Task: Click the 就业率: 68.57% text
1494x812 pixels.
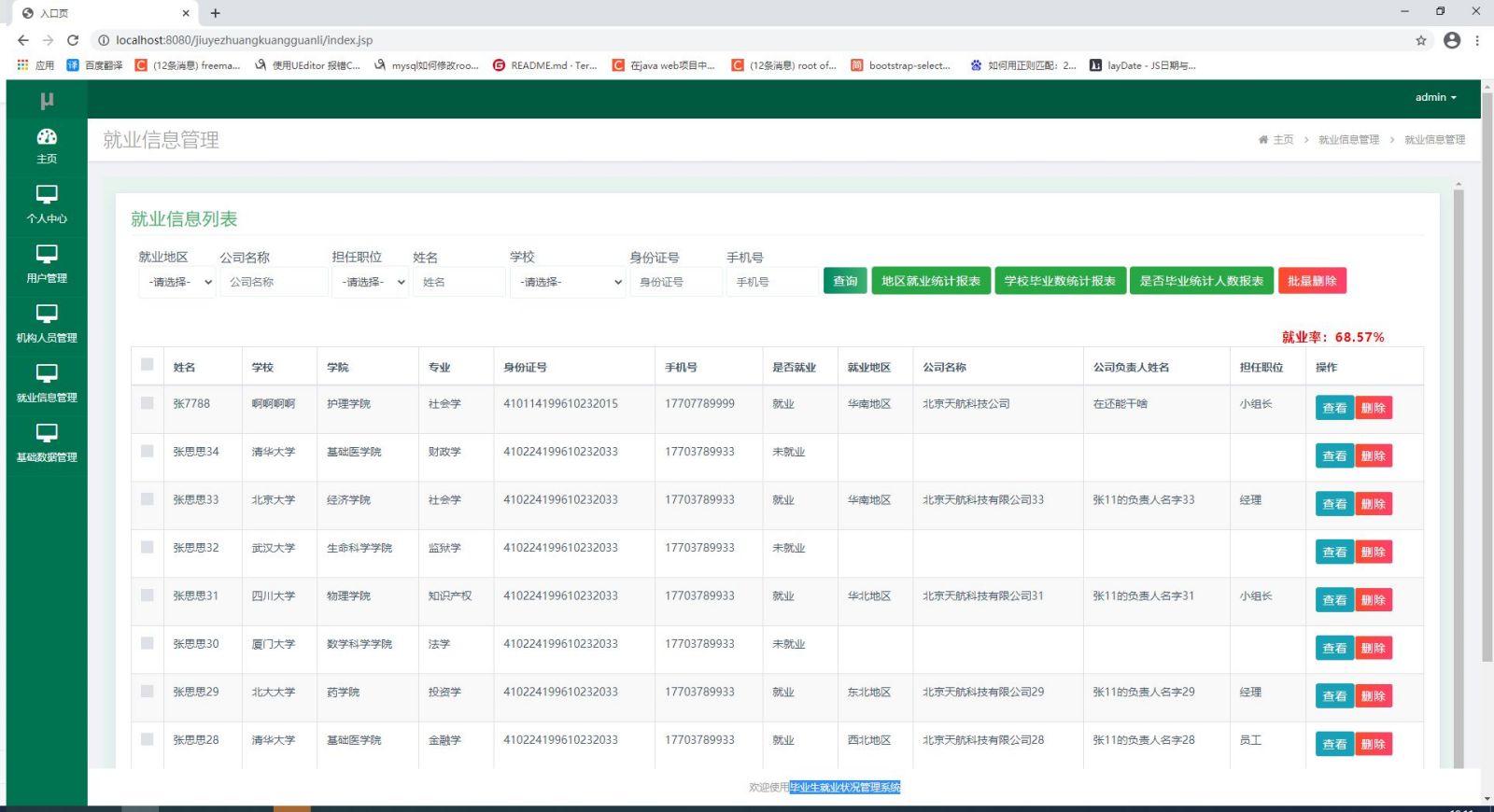Action: pyautogui.click(x=1332, y=337)
